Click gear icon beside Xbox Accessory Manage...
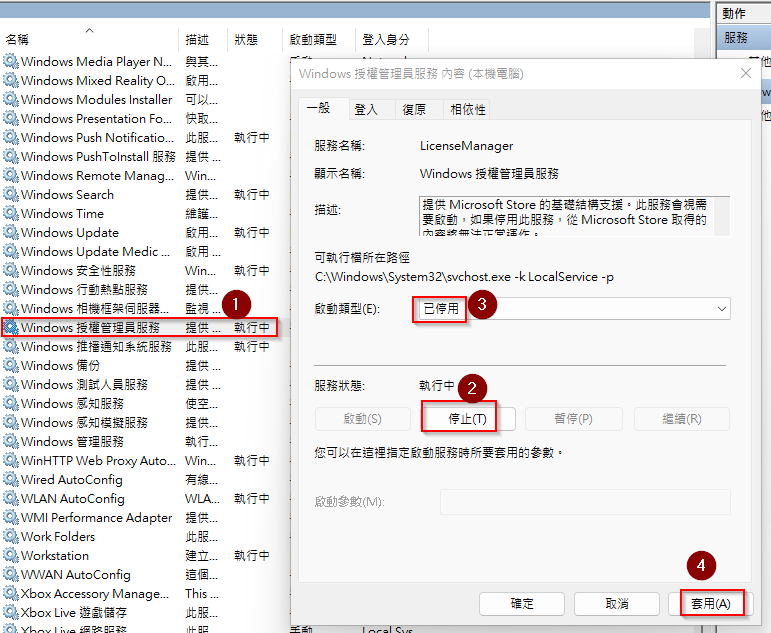This screenshot has height=633, width=771. coord(10,594)
